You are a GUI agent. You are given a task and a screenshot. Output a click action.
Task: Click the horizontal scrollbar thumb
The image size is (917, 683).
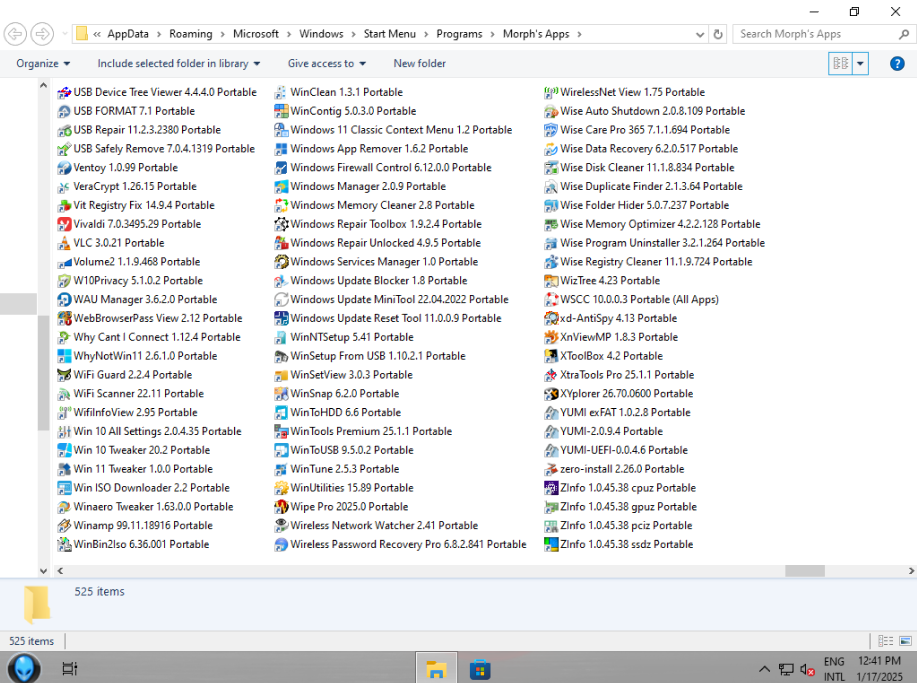(x=804, y=571)
